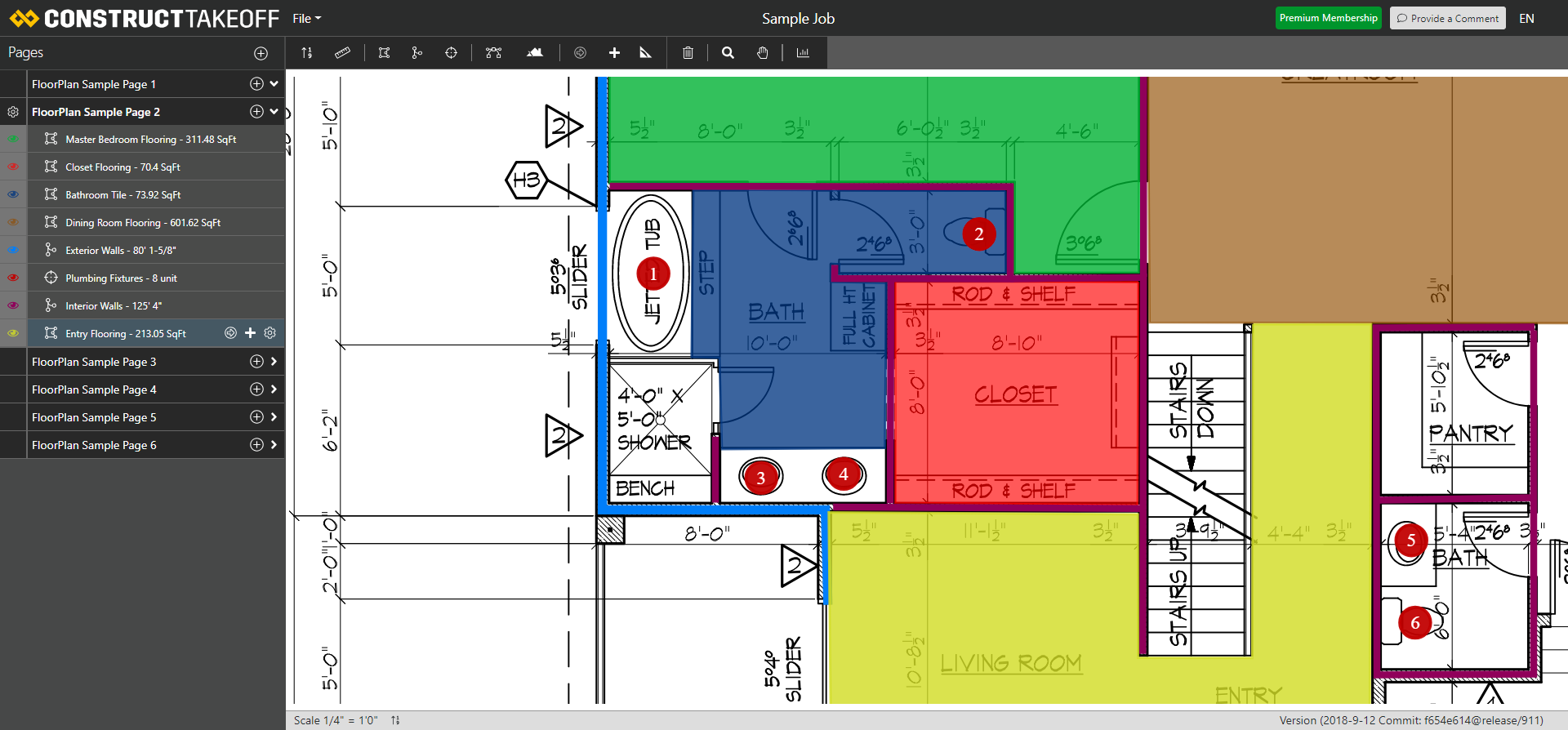
Task: Expand FloorPlan Sample Page 6
Action: click(x=274, y=445)
